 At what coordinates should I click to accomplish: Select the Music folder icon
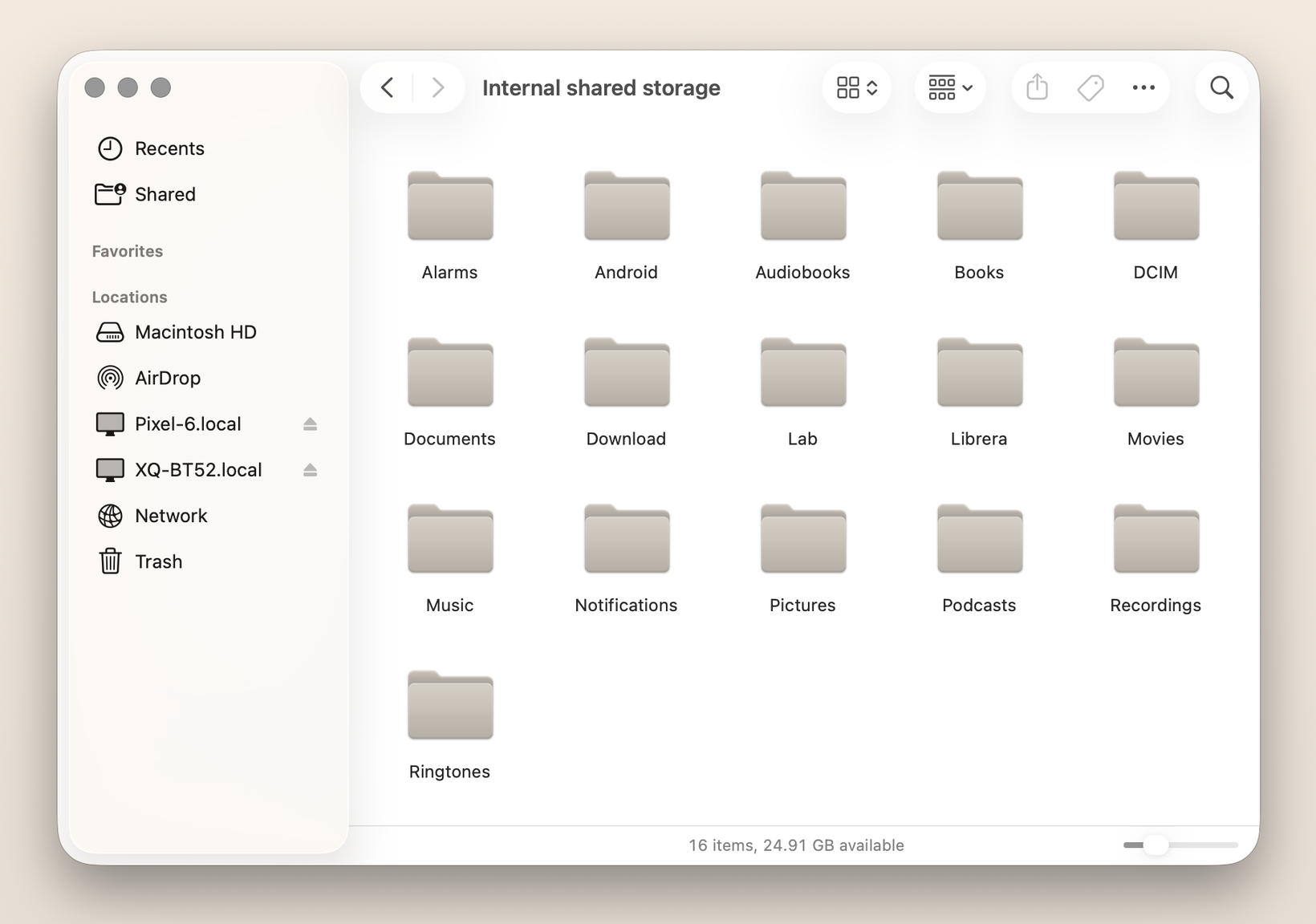point(450,538)
